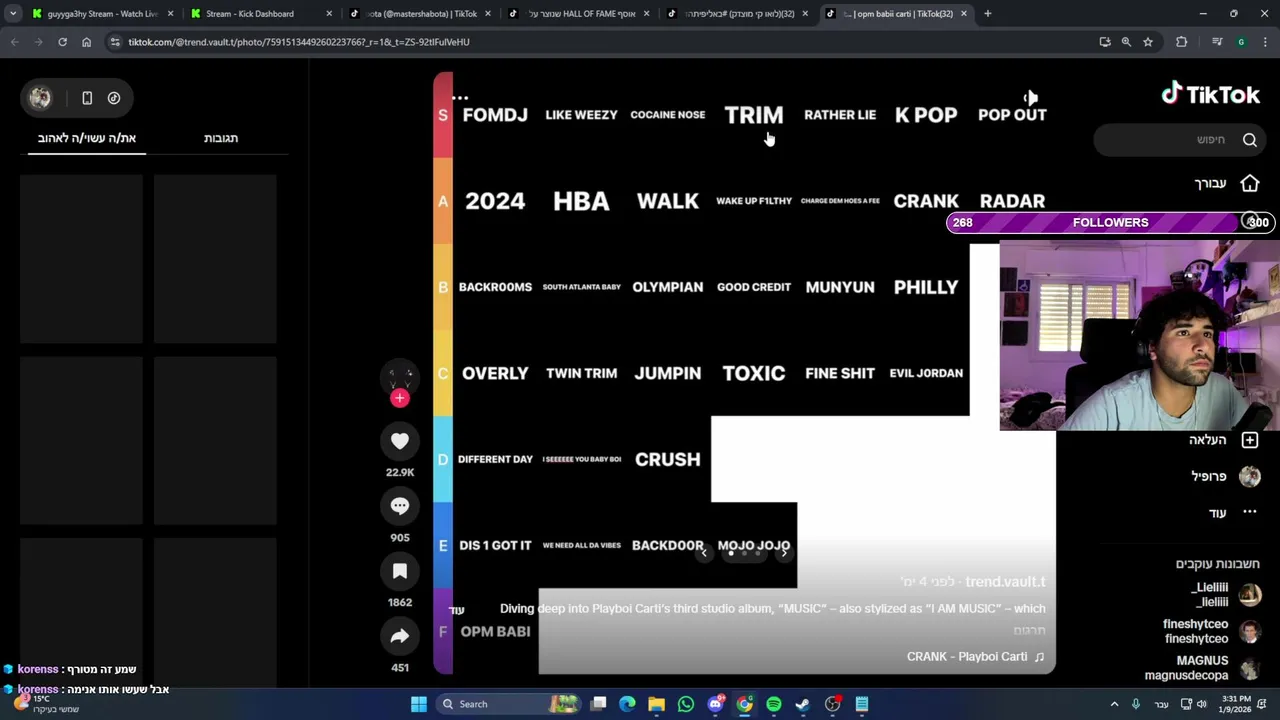Image resolution: width=1280 pixels, height=720 pixels.
Task: Select the את/ה עשוי/ה לאהוב tab
Action: 87,138
